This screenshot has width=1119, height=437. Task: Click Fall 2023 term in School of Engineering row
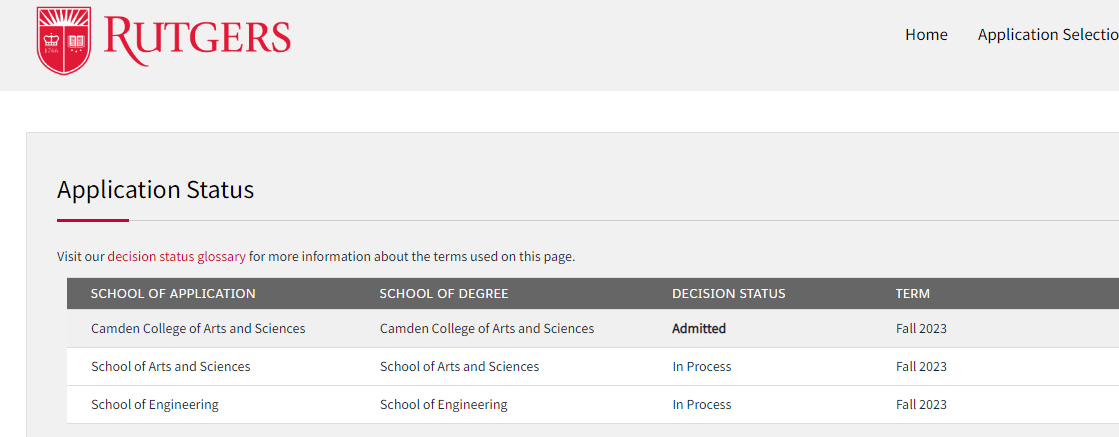[x=921, y=404]
